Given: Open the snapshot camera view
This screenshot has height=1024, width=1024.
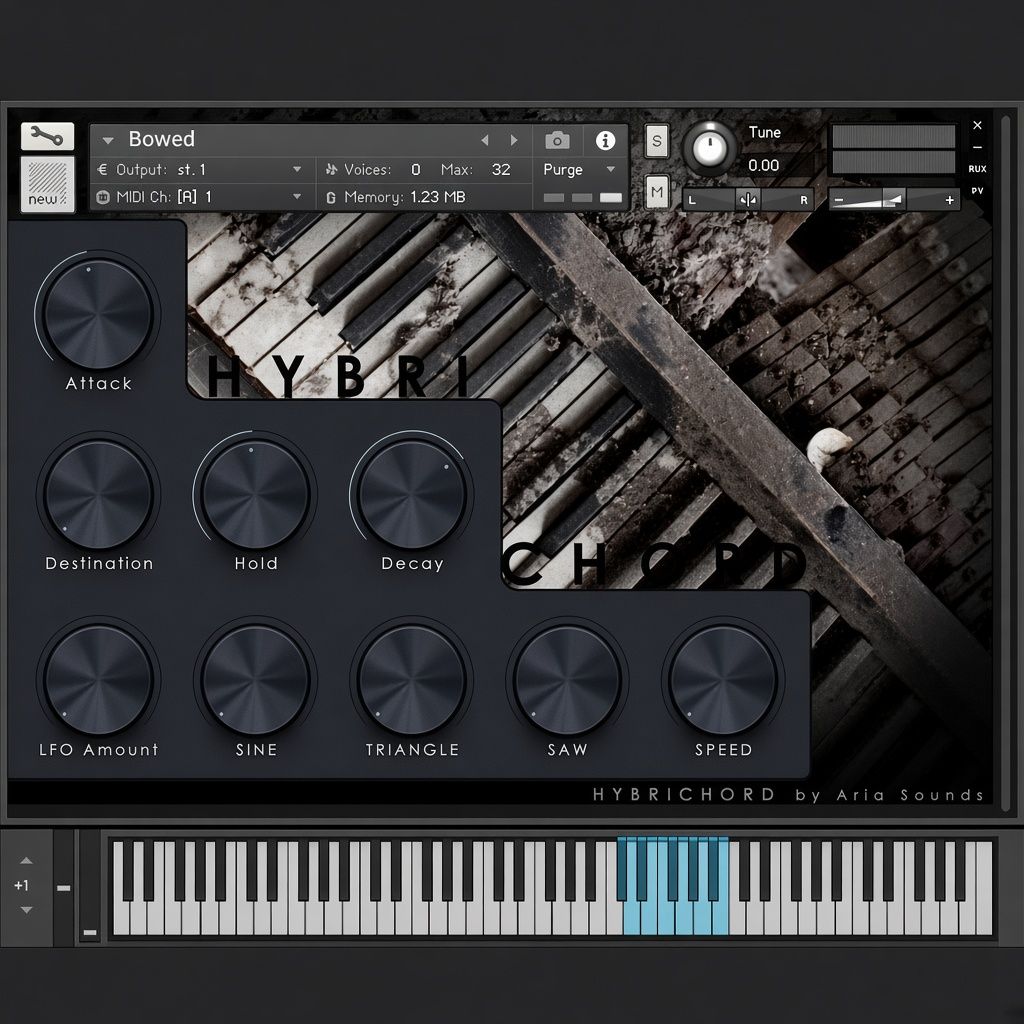Looking at the screenshot, I should [x=557, y=140].
